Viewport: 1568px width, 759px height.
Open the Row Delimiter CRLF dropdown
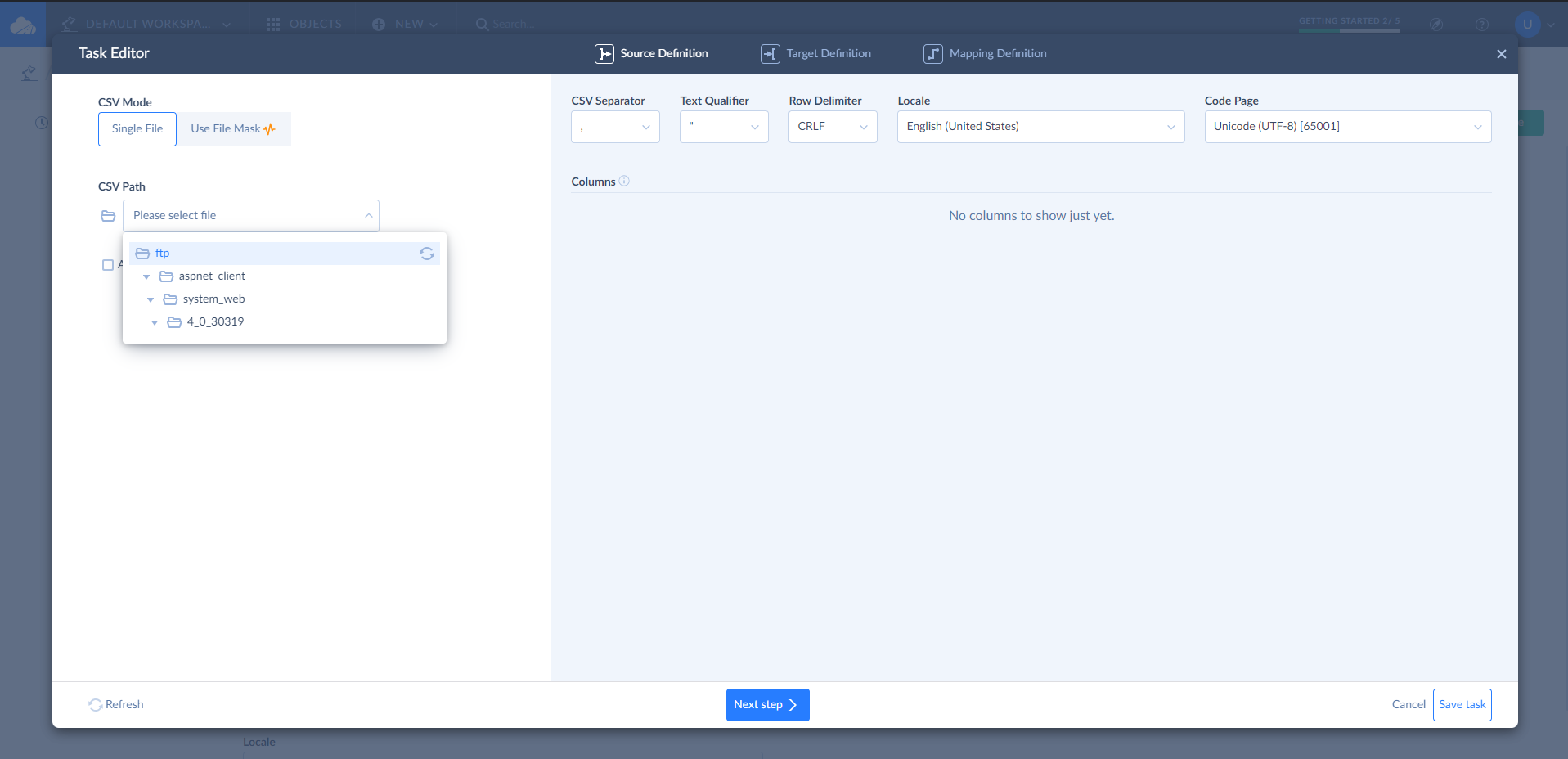click(833, 127)
